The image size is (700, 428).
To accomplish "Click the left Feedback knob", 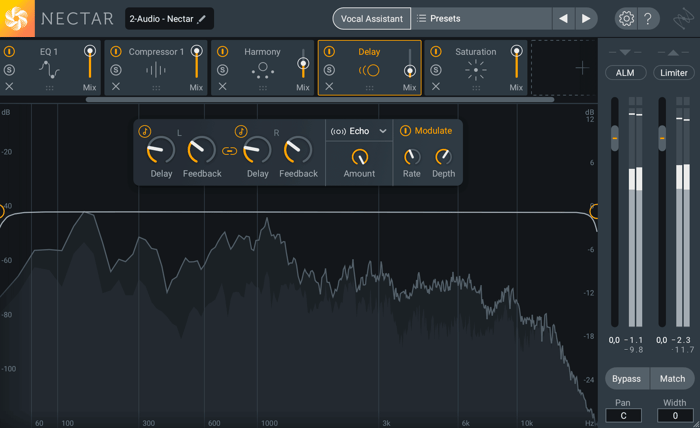I will (x=202, y=150).
